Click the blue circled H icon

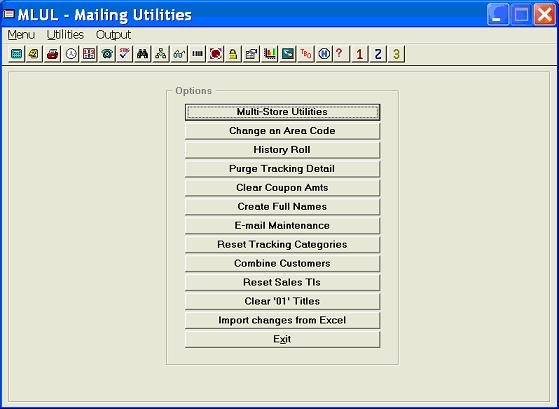pyautogui.click(x=324, y=54)
